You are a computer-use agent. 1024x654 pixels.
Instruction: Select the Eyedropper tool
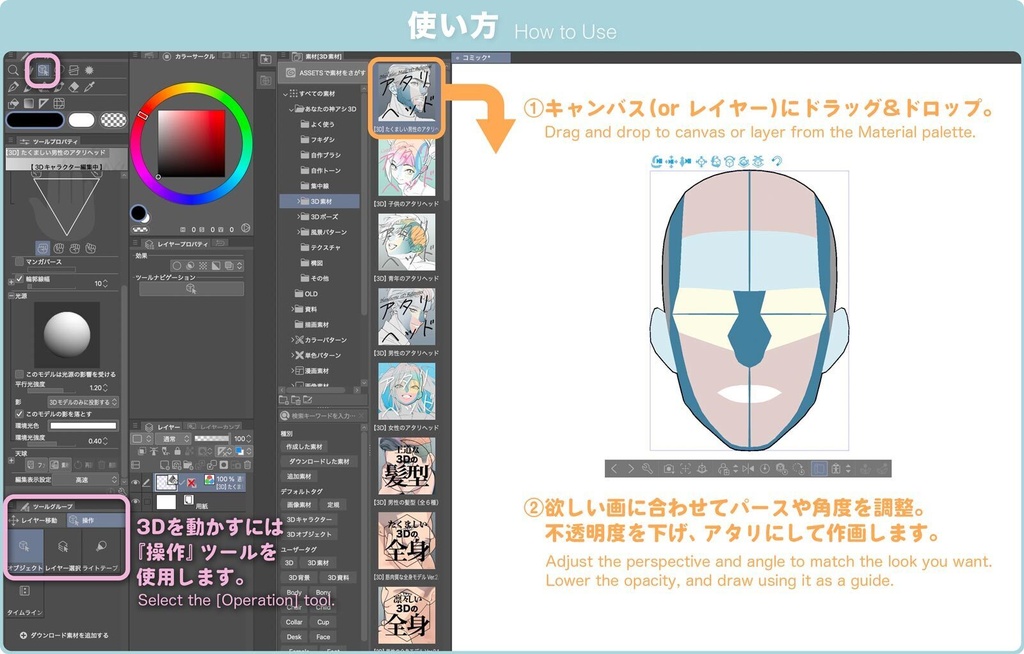pyautogui.click(x=90, y=87)
